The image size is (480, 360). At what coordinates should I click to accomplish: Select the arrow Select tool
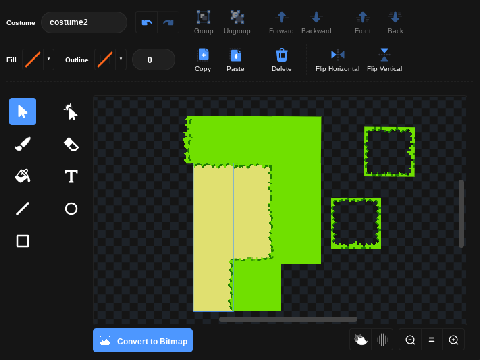point(22,111)
